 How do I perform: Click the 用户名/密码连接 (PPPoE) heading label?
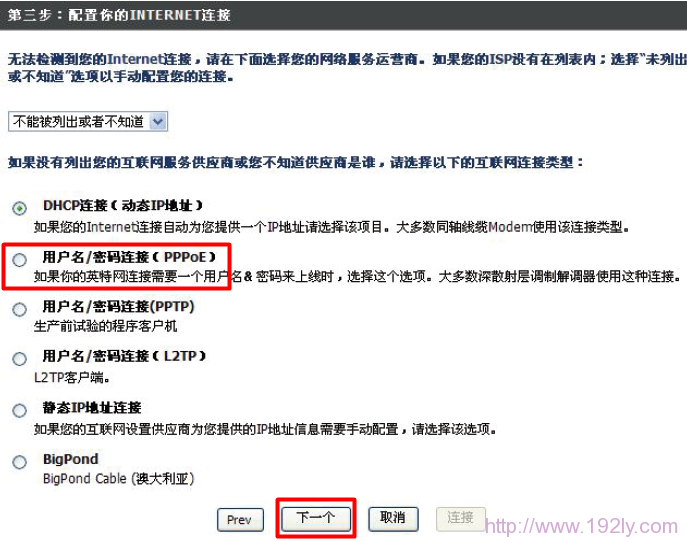129,257
